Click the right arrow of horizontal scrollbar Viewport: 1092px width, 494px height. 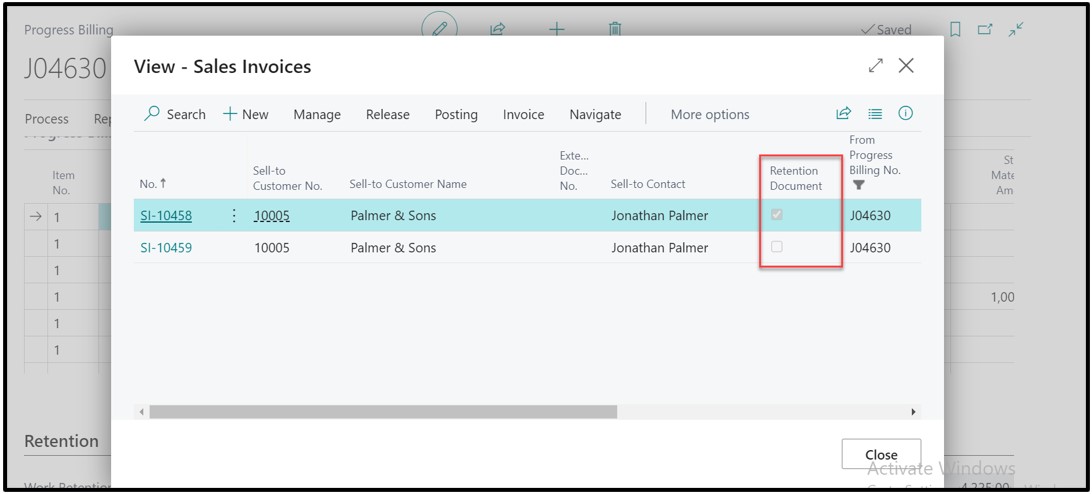point(913,411)
